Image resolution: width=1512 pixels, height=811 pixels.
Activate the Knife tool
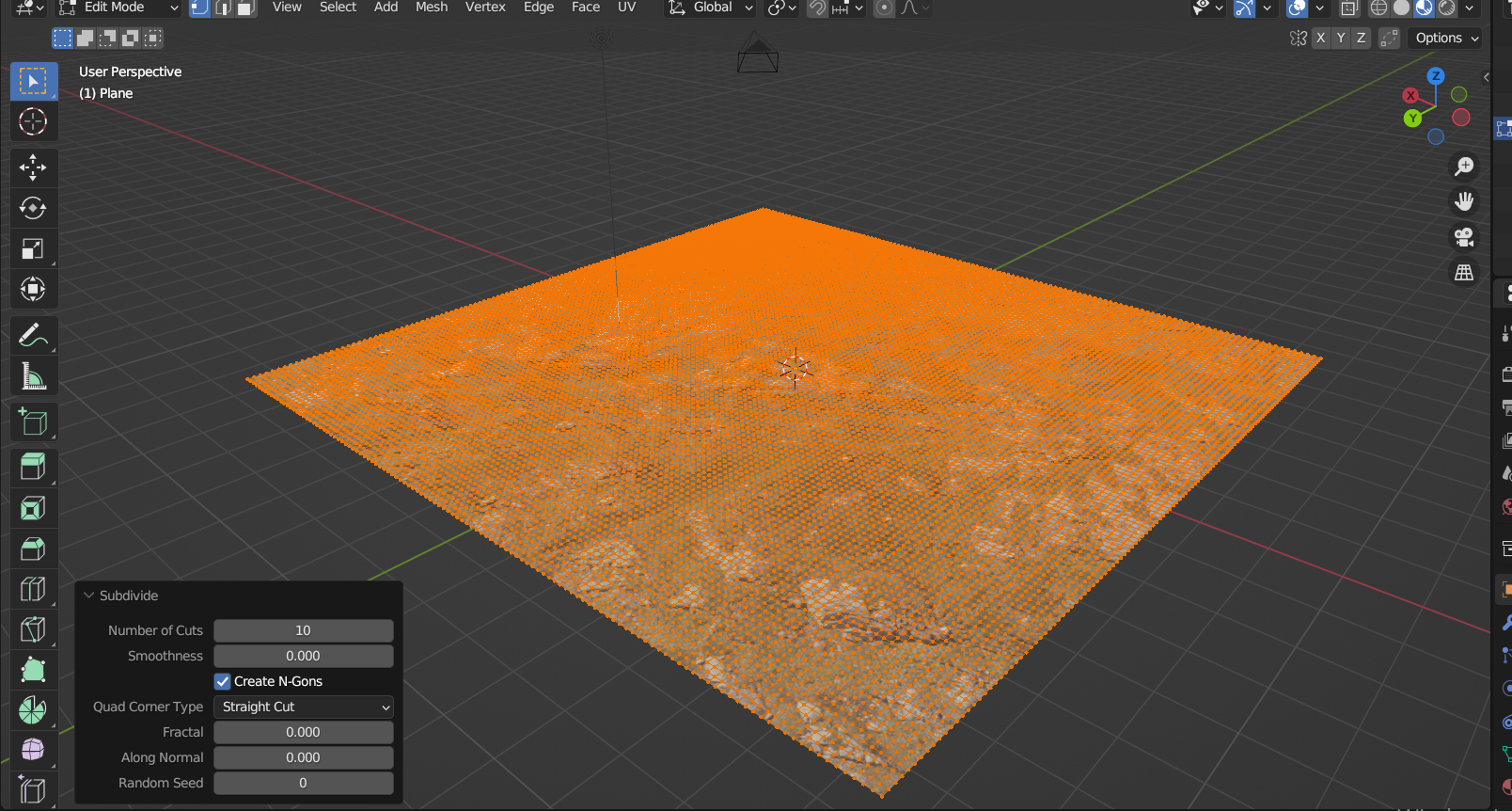point(34,629)
